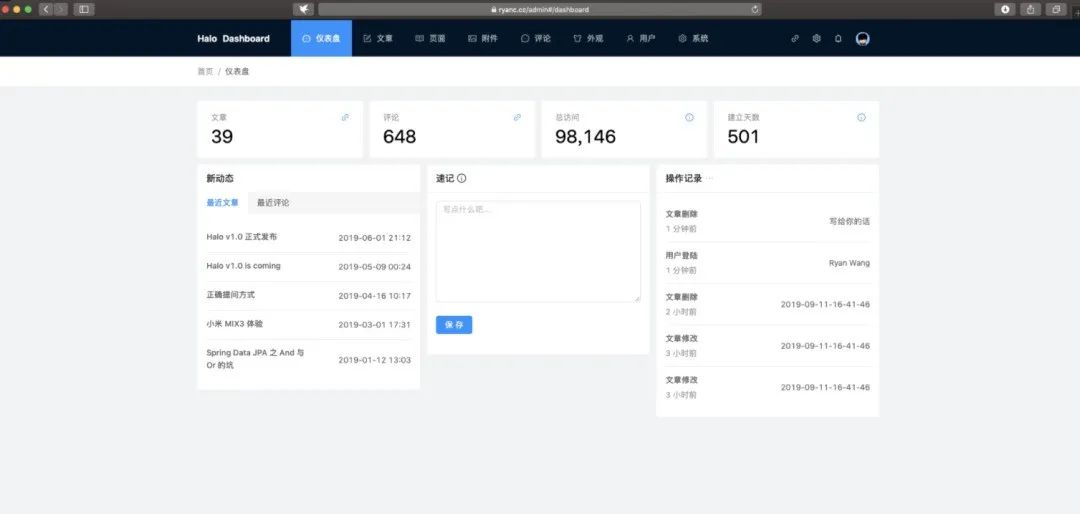Click the info icon beside 速记
The height and width of the screenshot is (514, 1080).
[461, 178]
